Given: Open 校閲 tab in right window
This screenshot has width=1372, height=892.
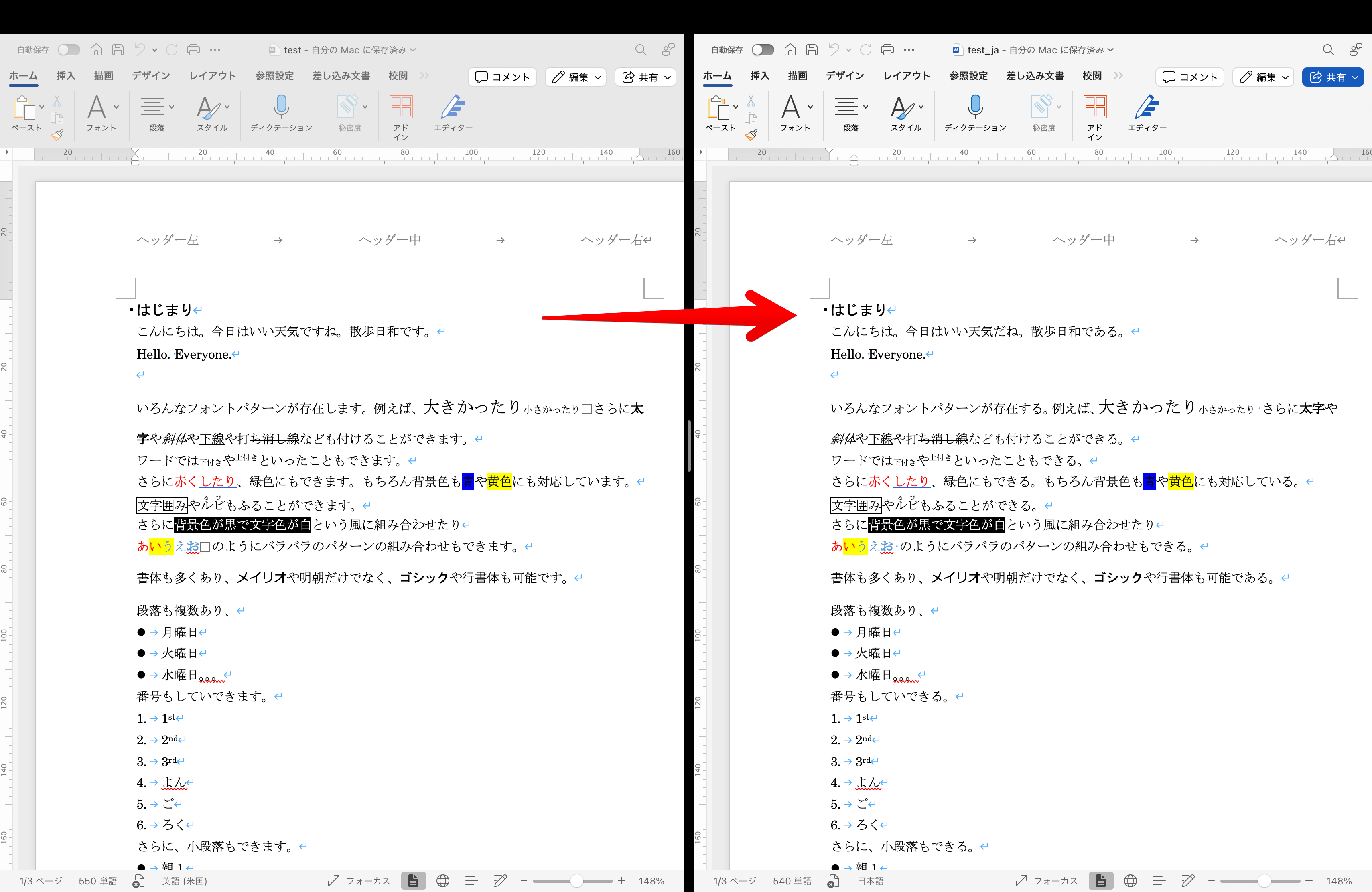Looking at the screenshot, I should (x=1092, y=76).
